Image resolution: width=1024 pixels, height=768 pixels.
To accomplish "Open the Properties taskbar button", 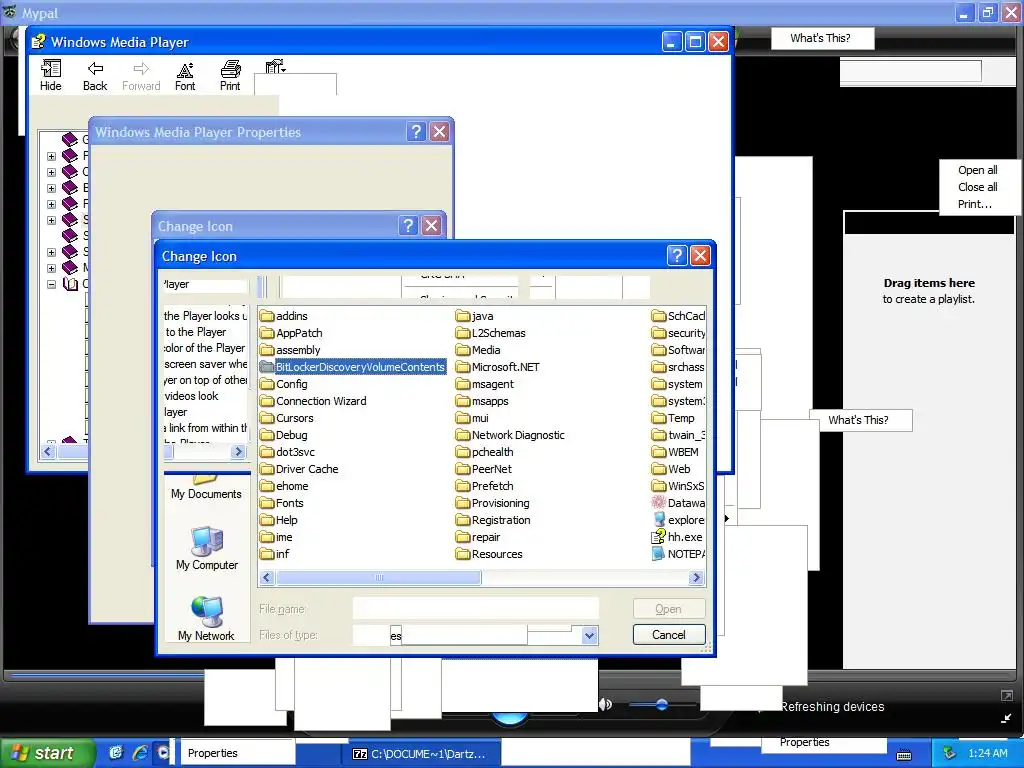I will [x=238, y=753].
